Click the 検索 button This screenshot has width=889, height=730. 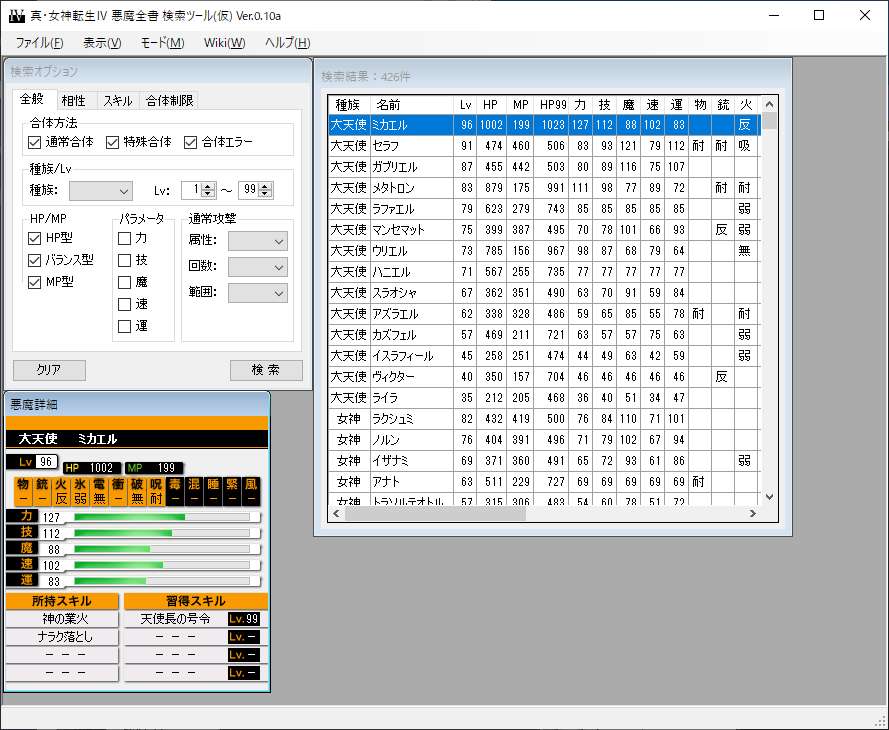(x=266, y=370)
